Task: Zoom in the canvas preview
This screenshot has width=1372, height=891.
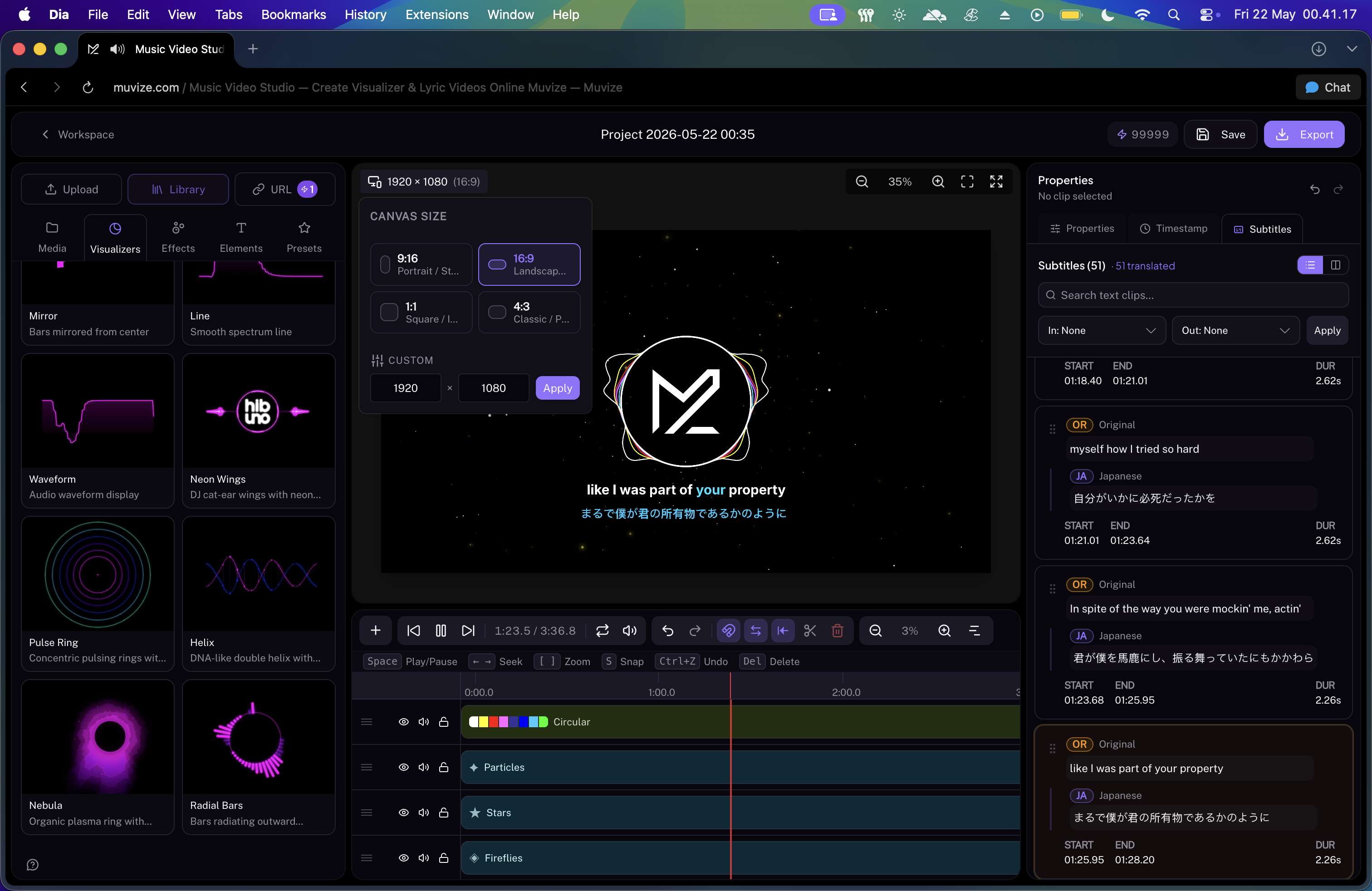Action: pos(938,182)
